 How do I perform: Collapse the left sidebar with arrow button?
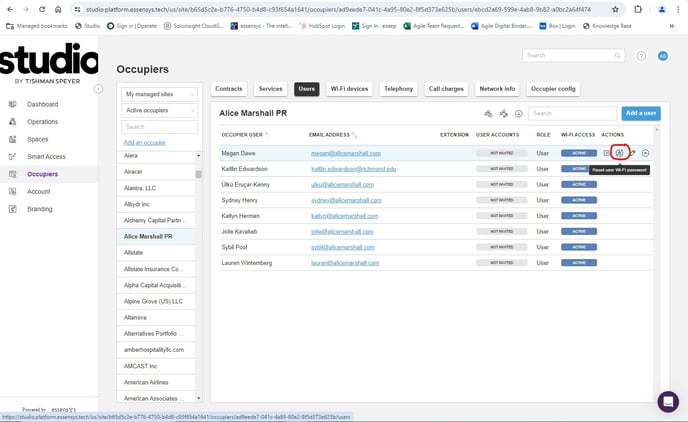(x=98, y=89)
